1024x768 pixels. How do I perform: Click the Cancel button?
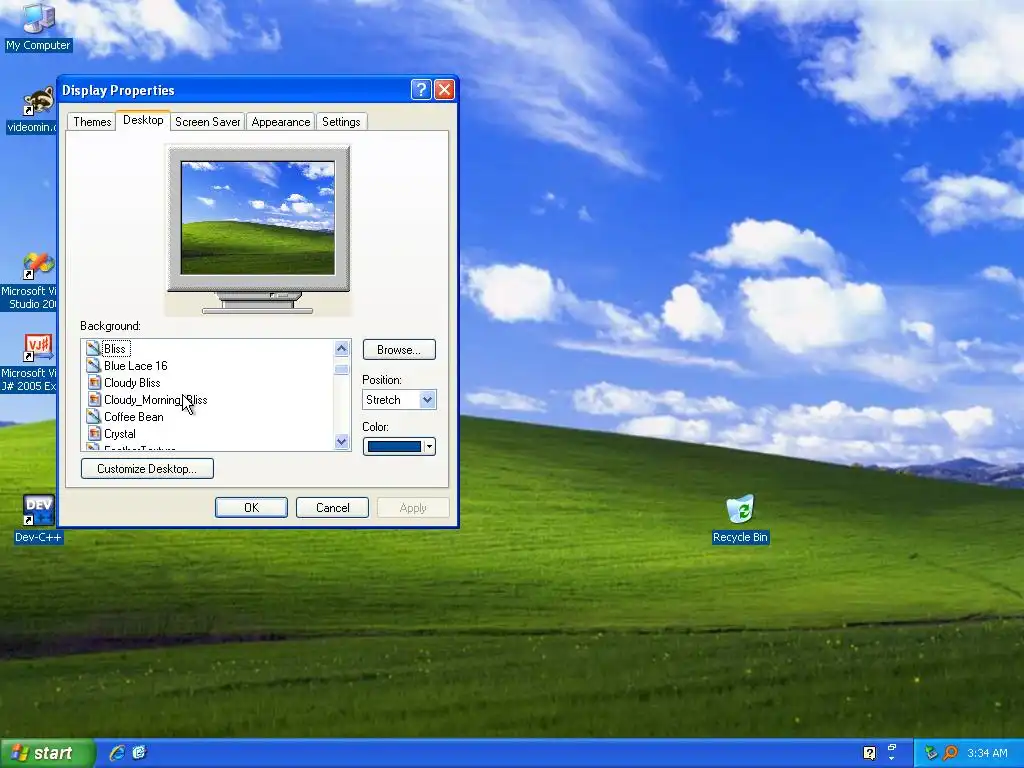point(332,507)
